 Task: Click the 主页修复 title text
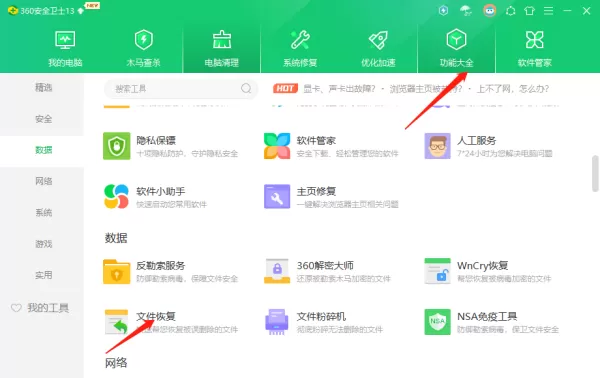(x=316, y=191)
